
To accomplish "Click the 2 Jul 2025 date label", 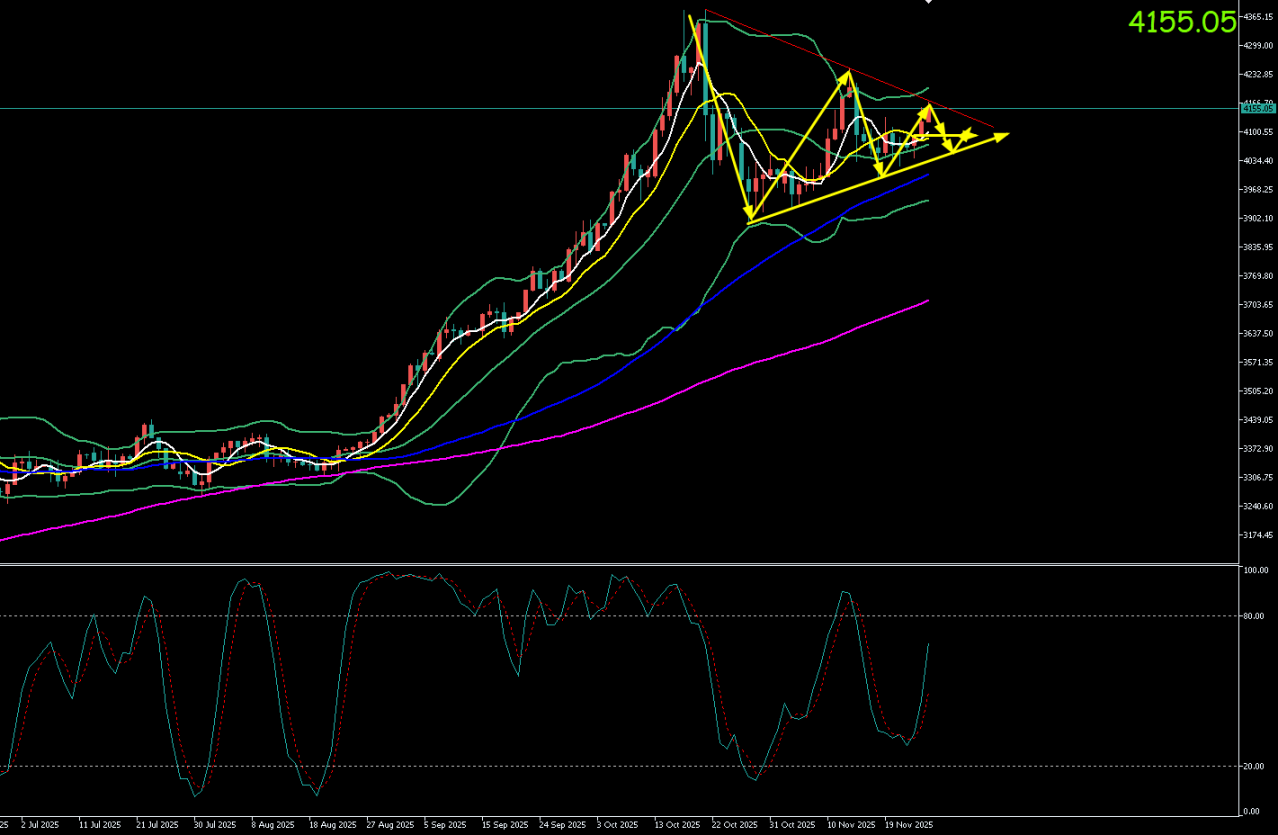I will click(40, 825).
